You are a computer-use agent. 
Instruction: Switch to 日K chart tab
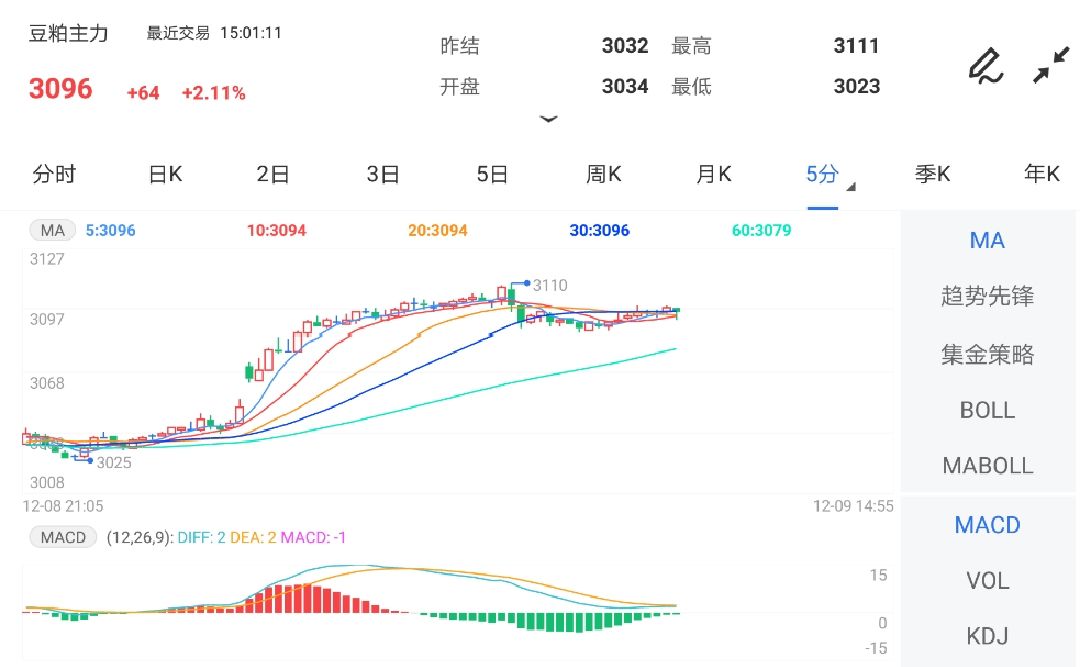165,174
